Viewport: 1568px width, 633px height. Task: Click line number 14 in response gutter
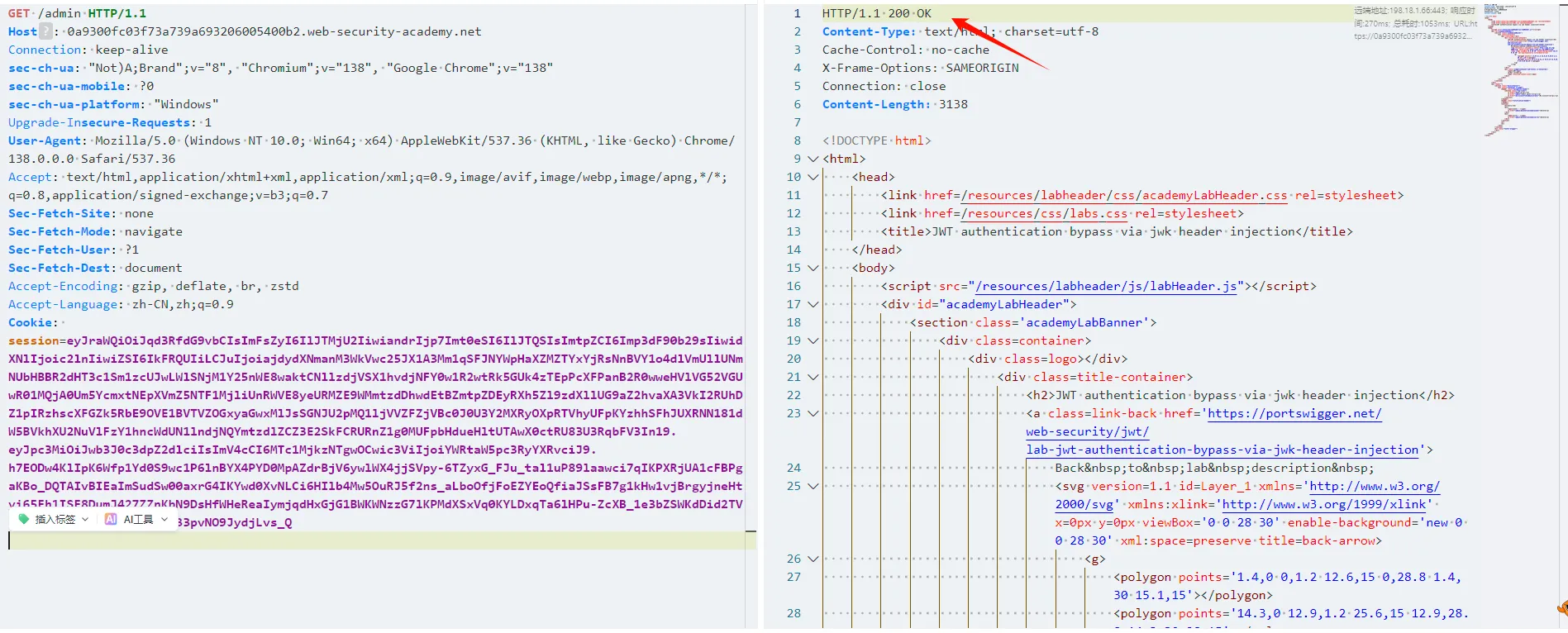tap(794, 250)
